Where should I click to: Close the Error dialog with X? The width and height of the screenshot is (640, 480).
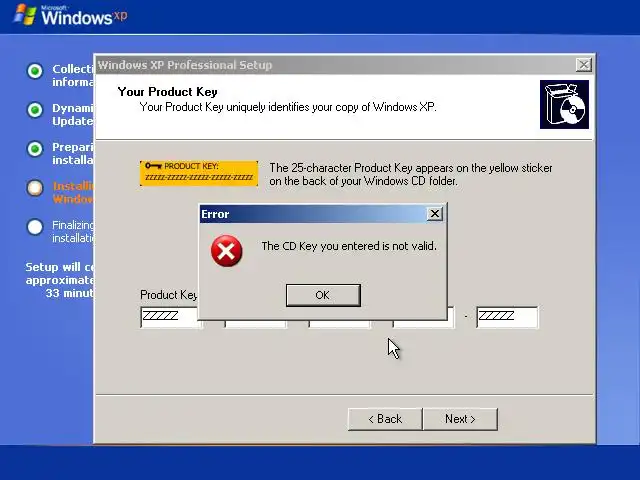point(435,213)
